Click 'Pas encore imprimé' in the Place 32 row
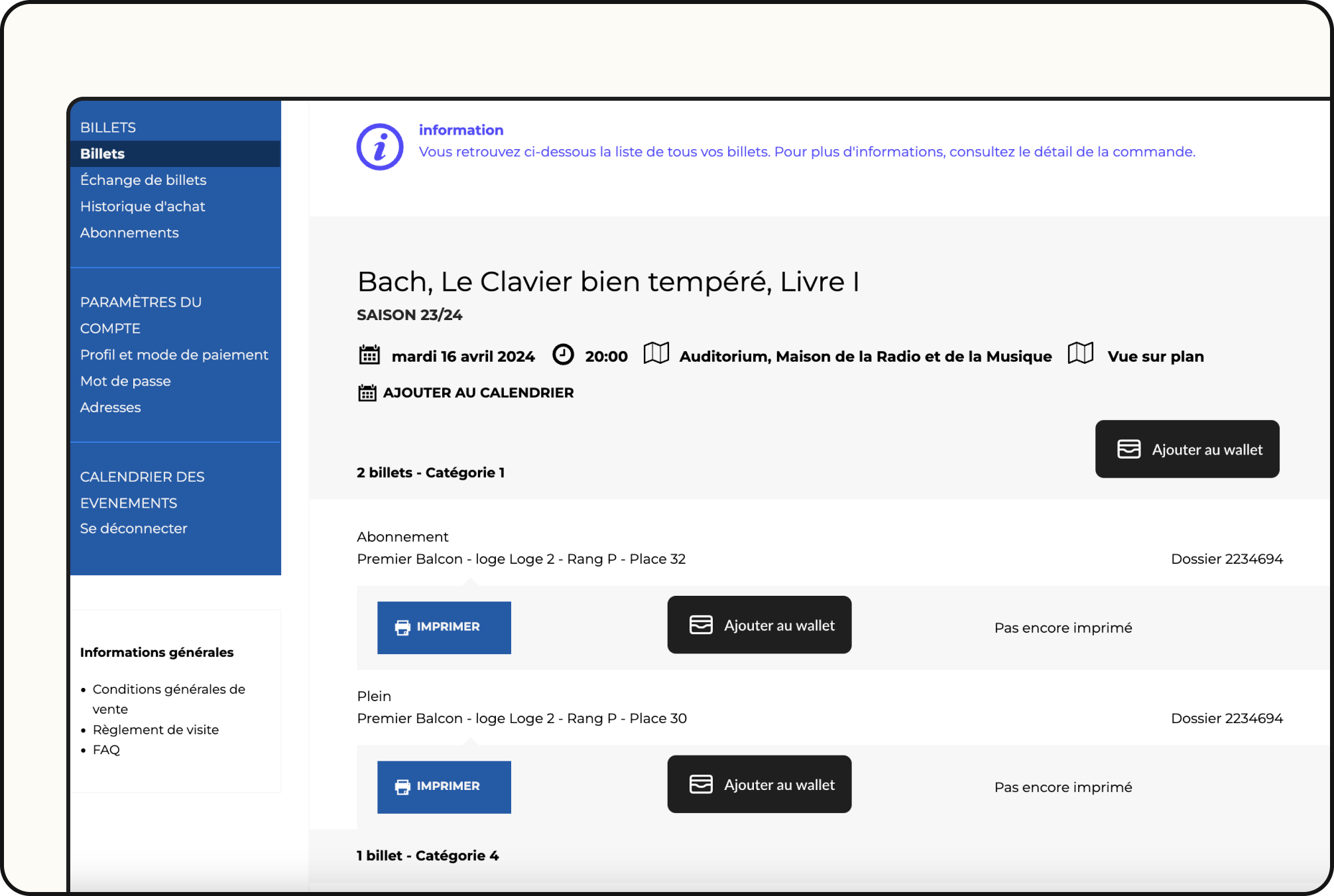The height and width of the screenshot is (896, 1334). point(1063,628)
